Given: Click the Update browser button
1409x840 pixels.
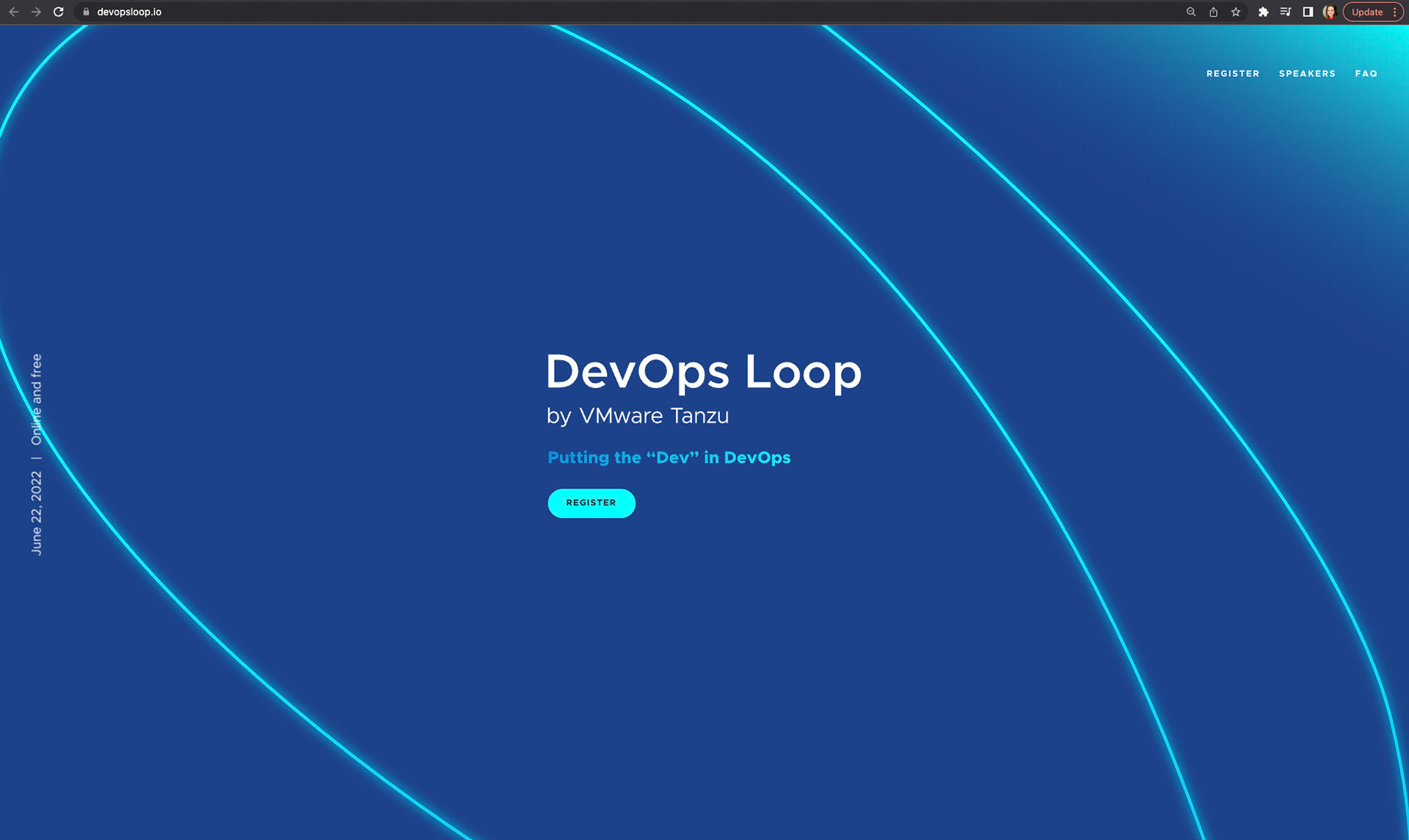Looking at the screenshot, I should click(x=1366, y=12).
